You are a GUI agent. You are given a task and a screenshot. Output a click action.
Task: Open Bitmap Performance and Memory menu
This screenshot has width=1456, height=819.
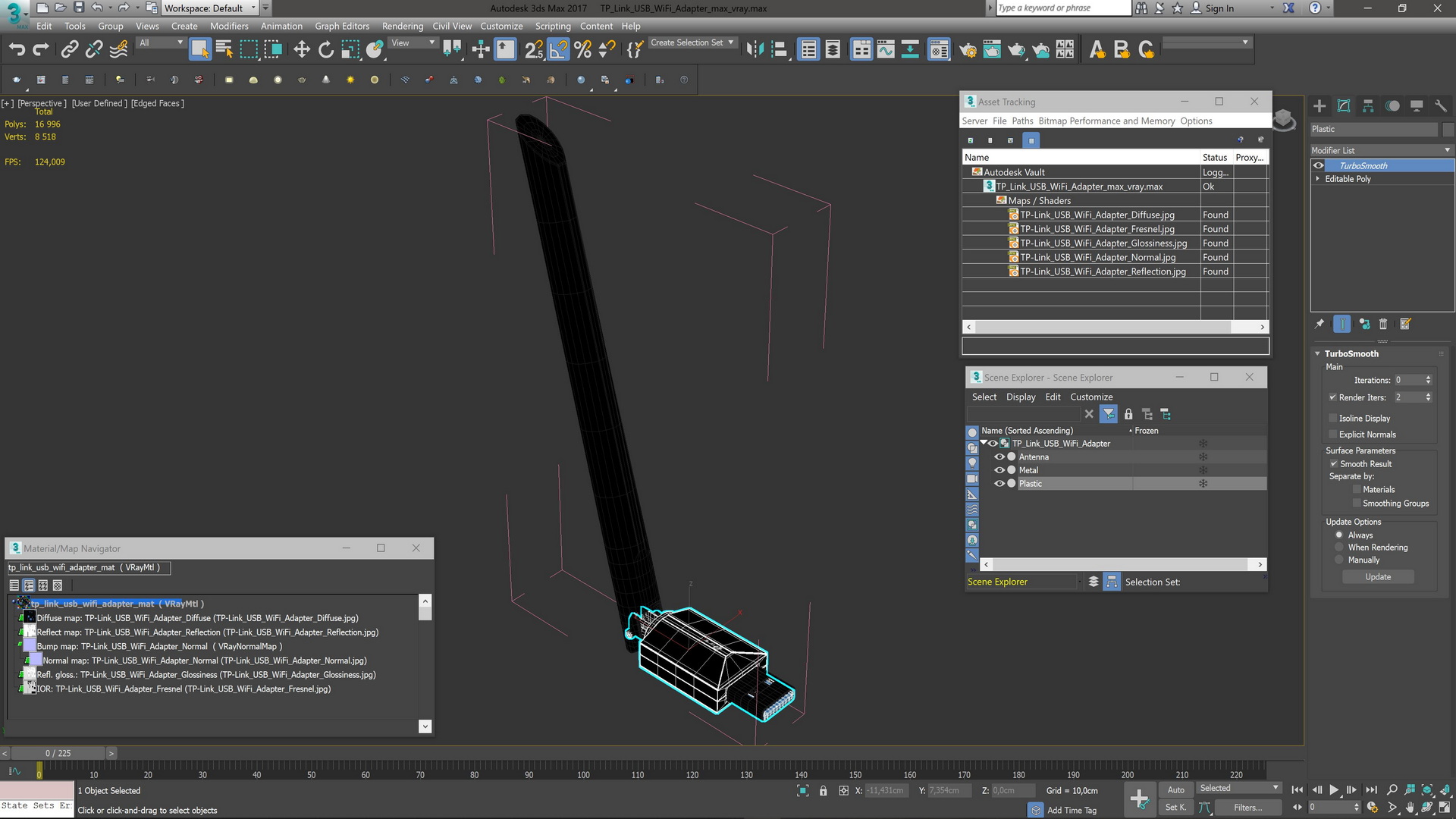click(1106, 121)
